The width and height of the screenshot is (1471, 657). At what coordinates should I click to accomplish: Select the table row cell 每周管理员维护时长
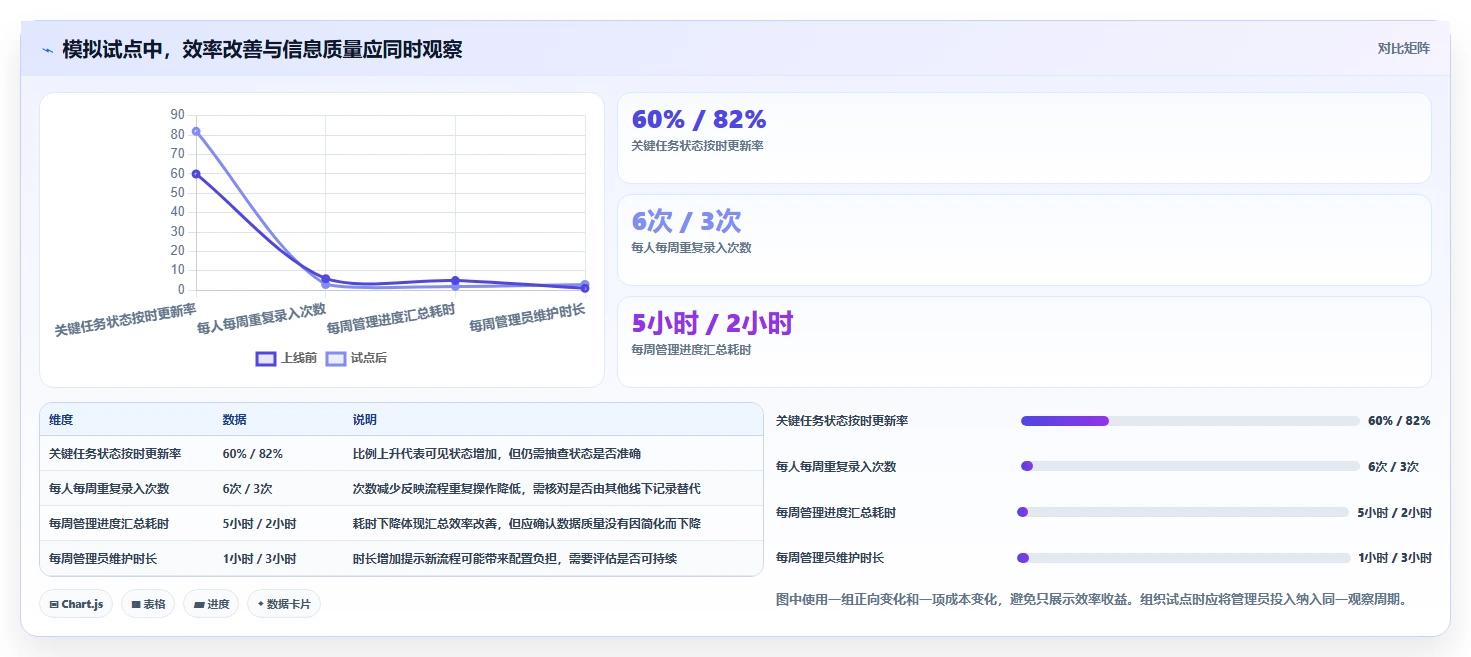click(103, 559)
